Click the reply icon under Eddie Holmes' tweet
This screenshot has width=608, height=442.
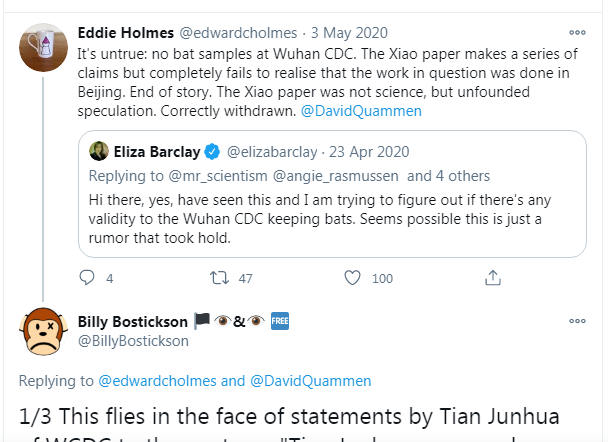(86, 277)
